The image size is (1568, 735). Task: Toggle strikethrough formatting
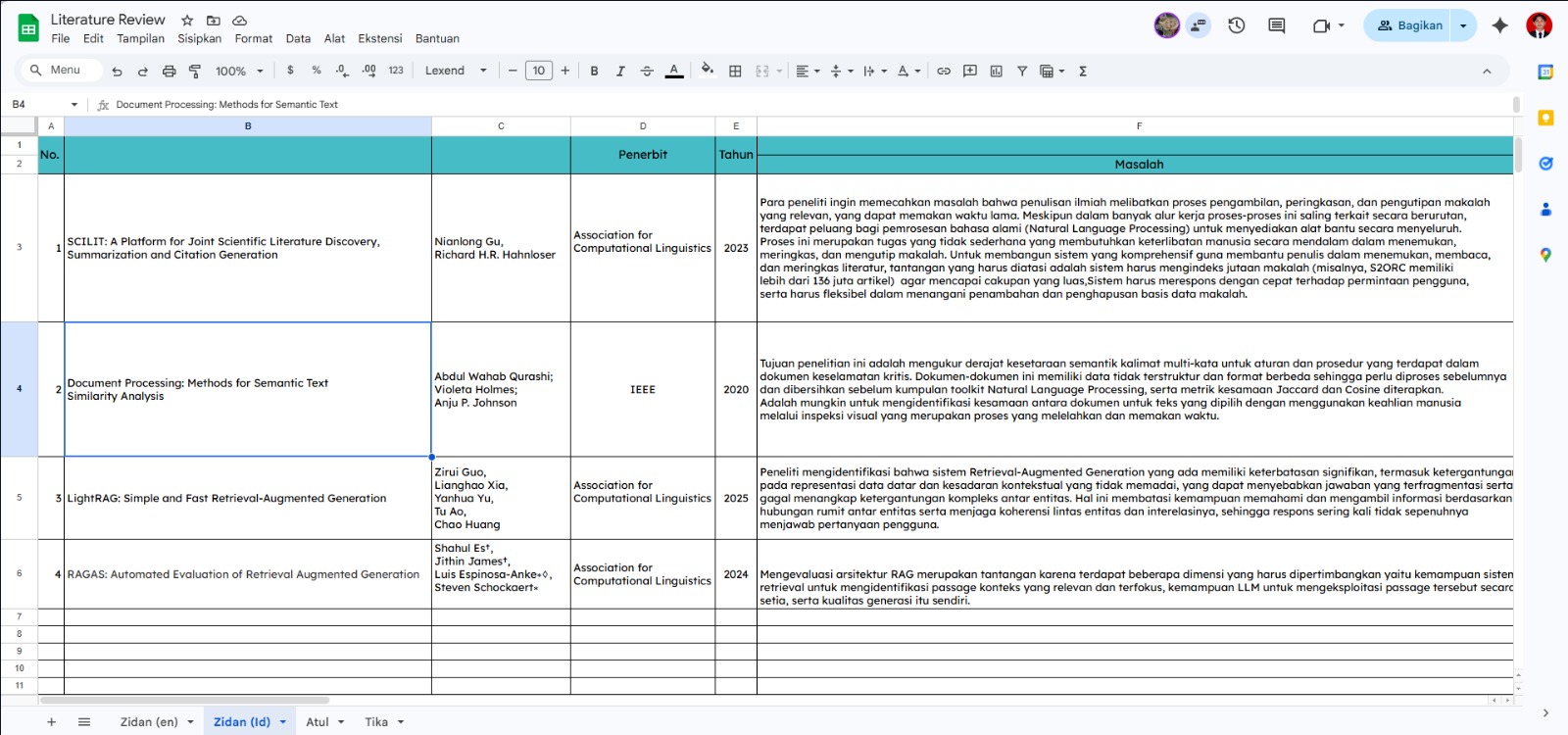647,71
